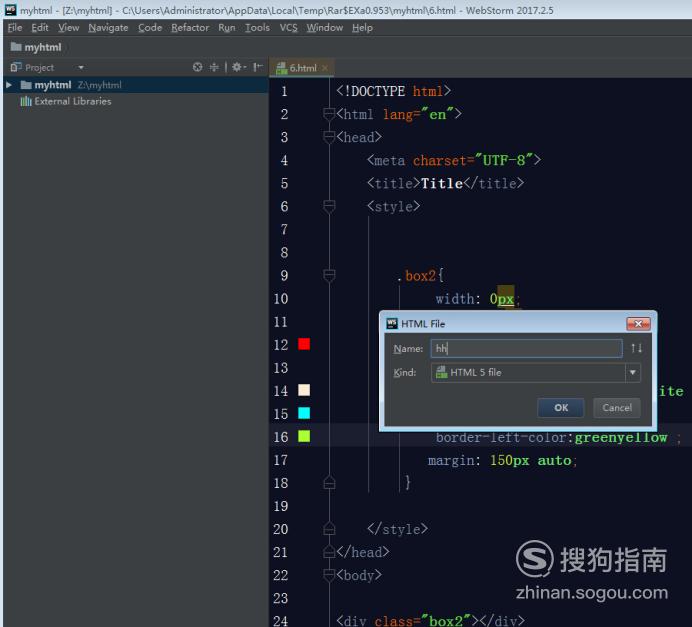The image size is (692, 627).
Task: Open the Kind dropdown arrow
Action: pyautogui.click(x=632, y=373)
